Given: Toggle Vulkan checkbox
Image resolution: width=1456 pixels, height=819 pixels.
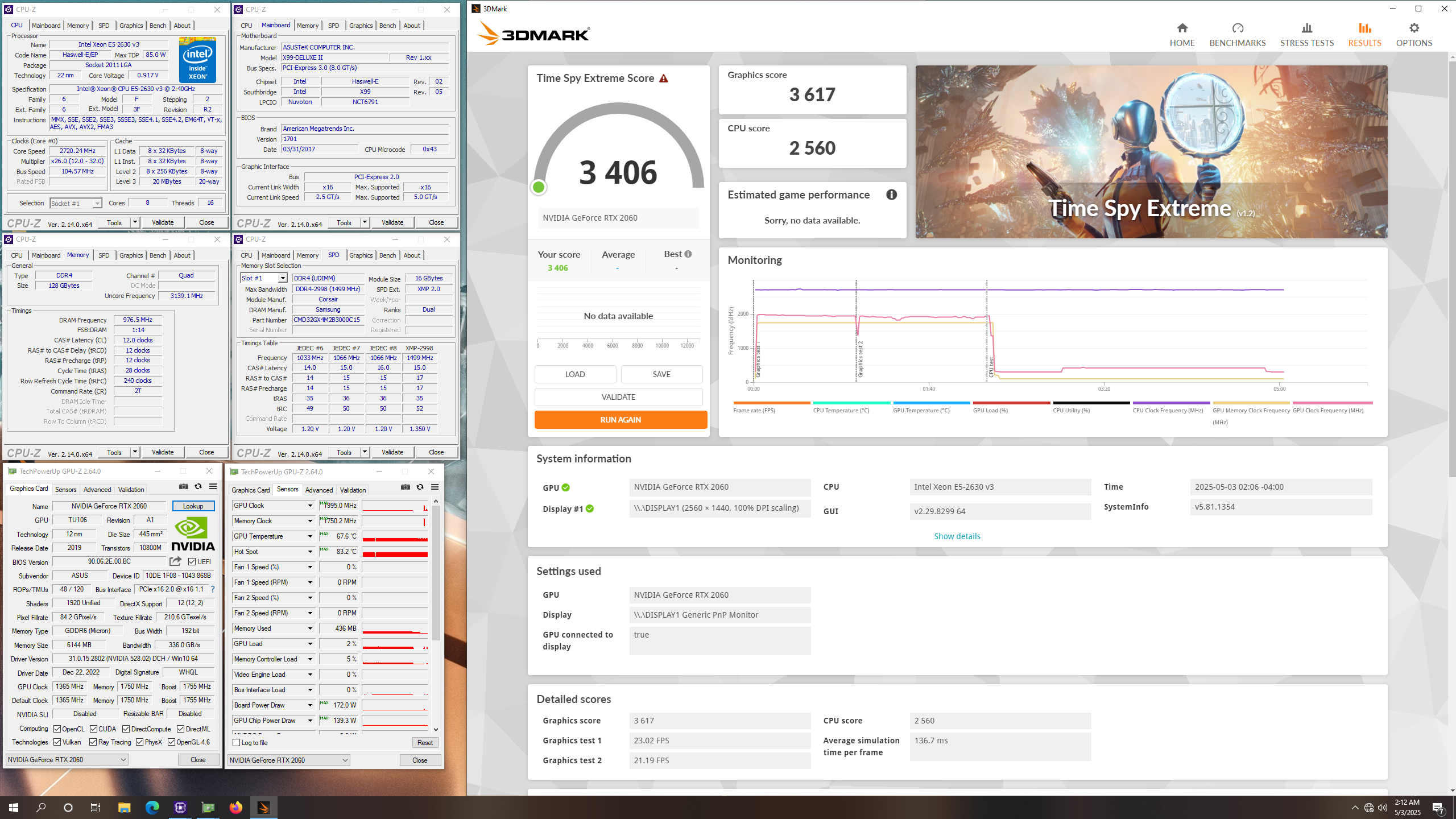Looking at the screenshot, I should [x=57, y=742].
